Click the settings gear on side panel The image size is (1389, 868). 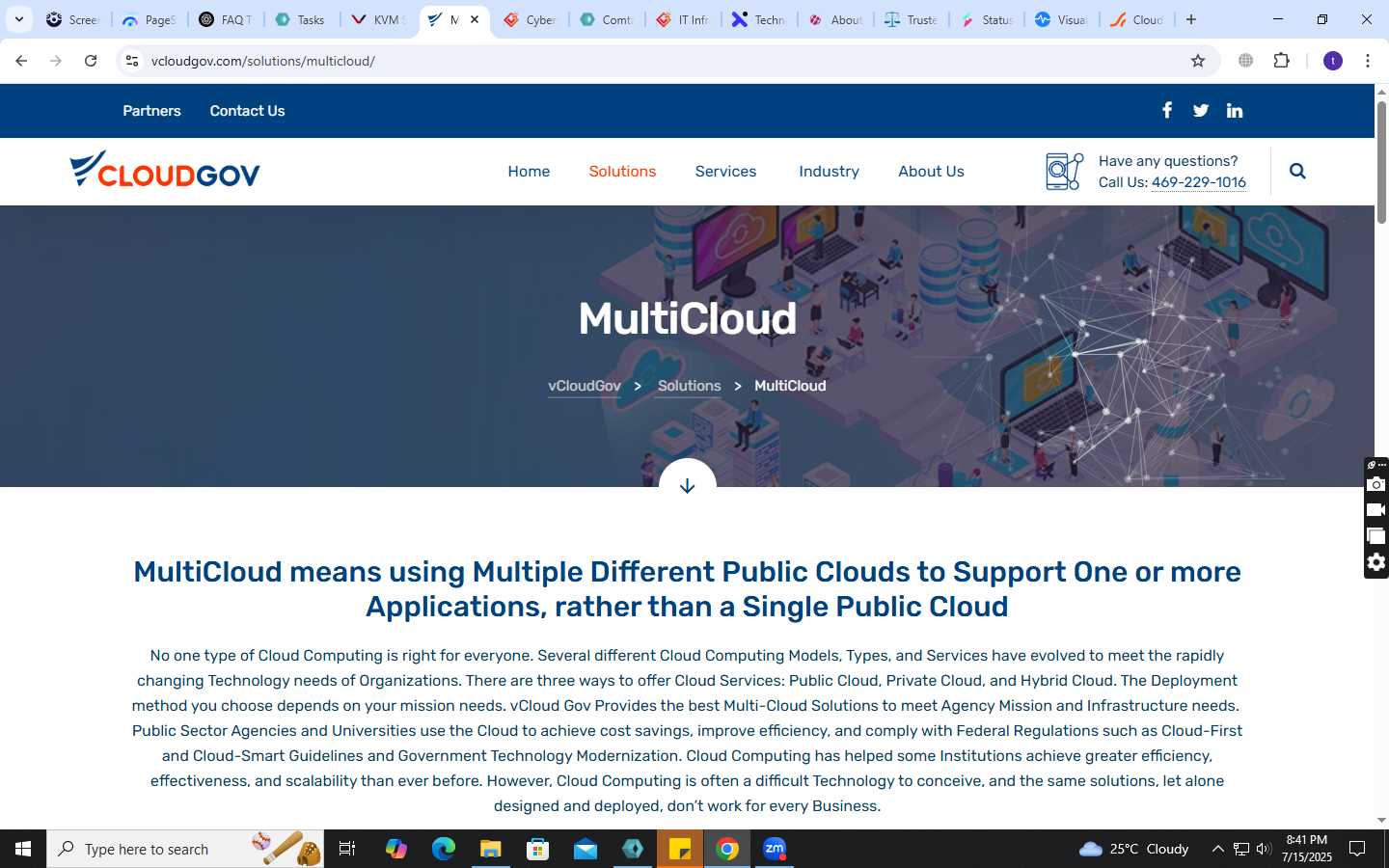(x=1376, y=562)
